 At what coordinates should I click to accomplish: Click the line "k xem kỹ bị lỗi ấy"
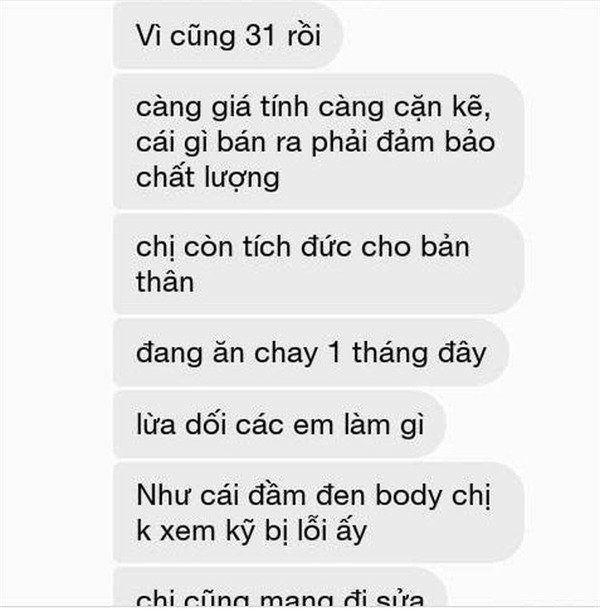point(252,531)
